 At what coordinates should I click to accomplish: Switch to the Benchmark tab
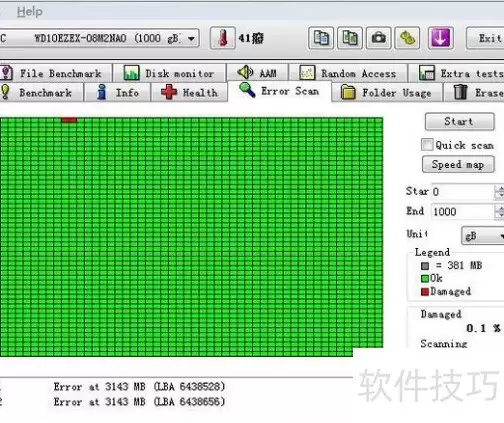pyautogui.click(x=41, y=92)
